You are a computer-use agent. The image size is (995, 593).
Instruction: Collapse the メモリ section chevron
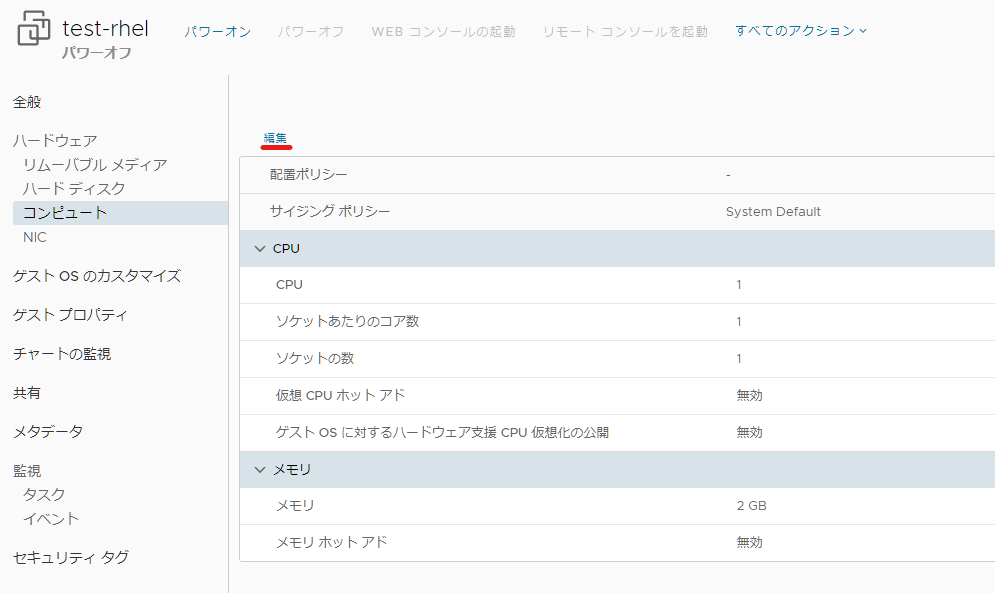(x=260, y=470)
